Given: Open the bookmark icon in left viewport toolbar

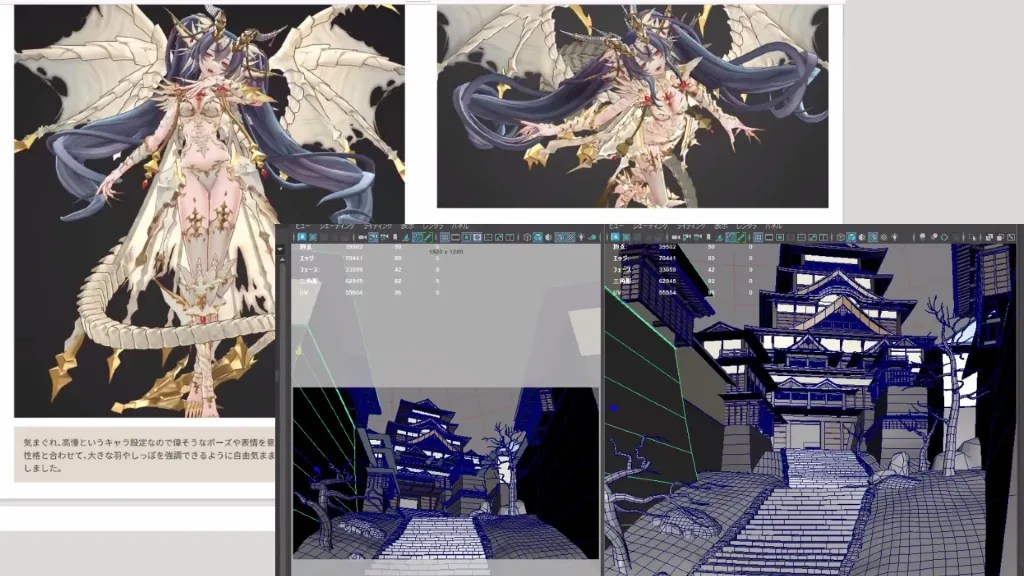Looking at the screenshot, I should point(395,237).
